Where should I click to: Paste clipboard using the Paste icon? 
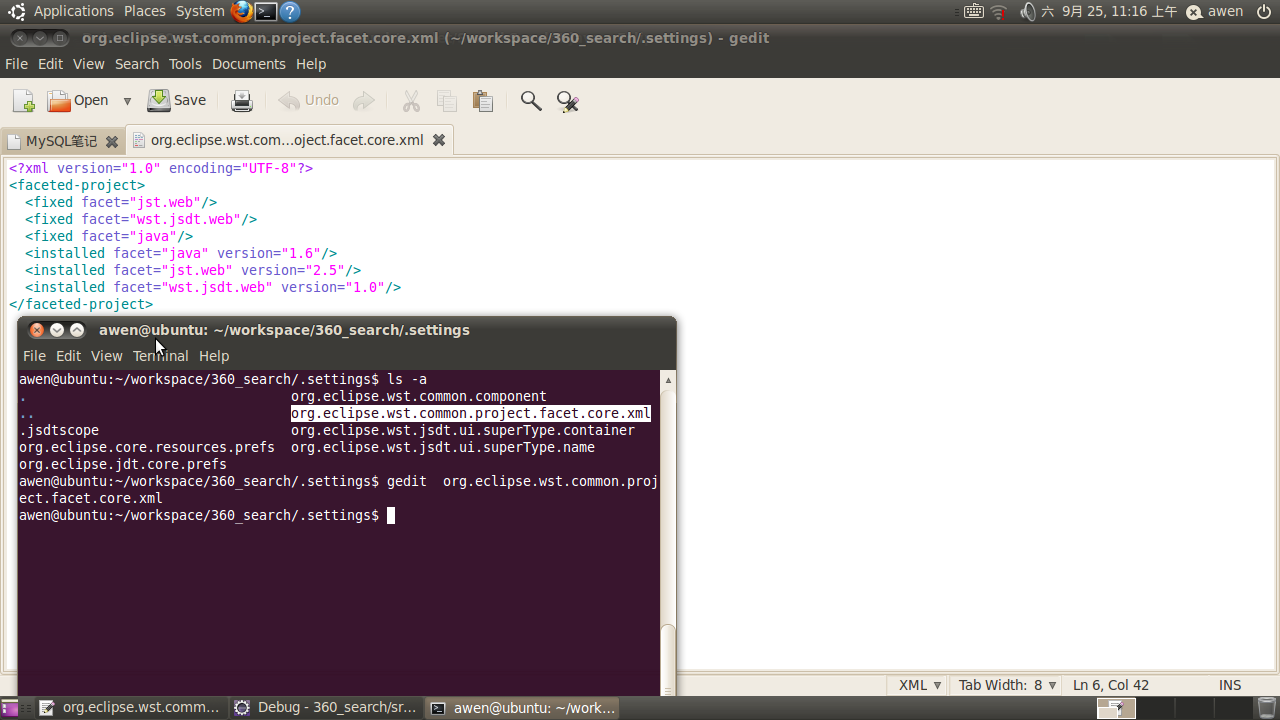[483, 101]
